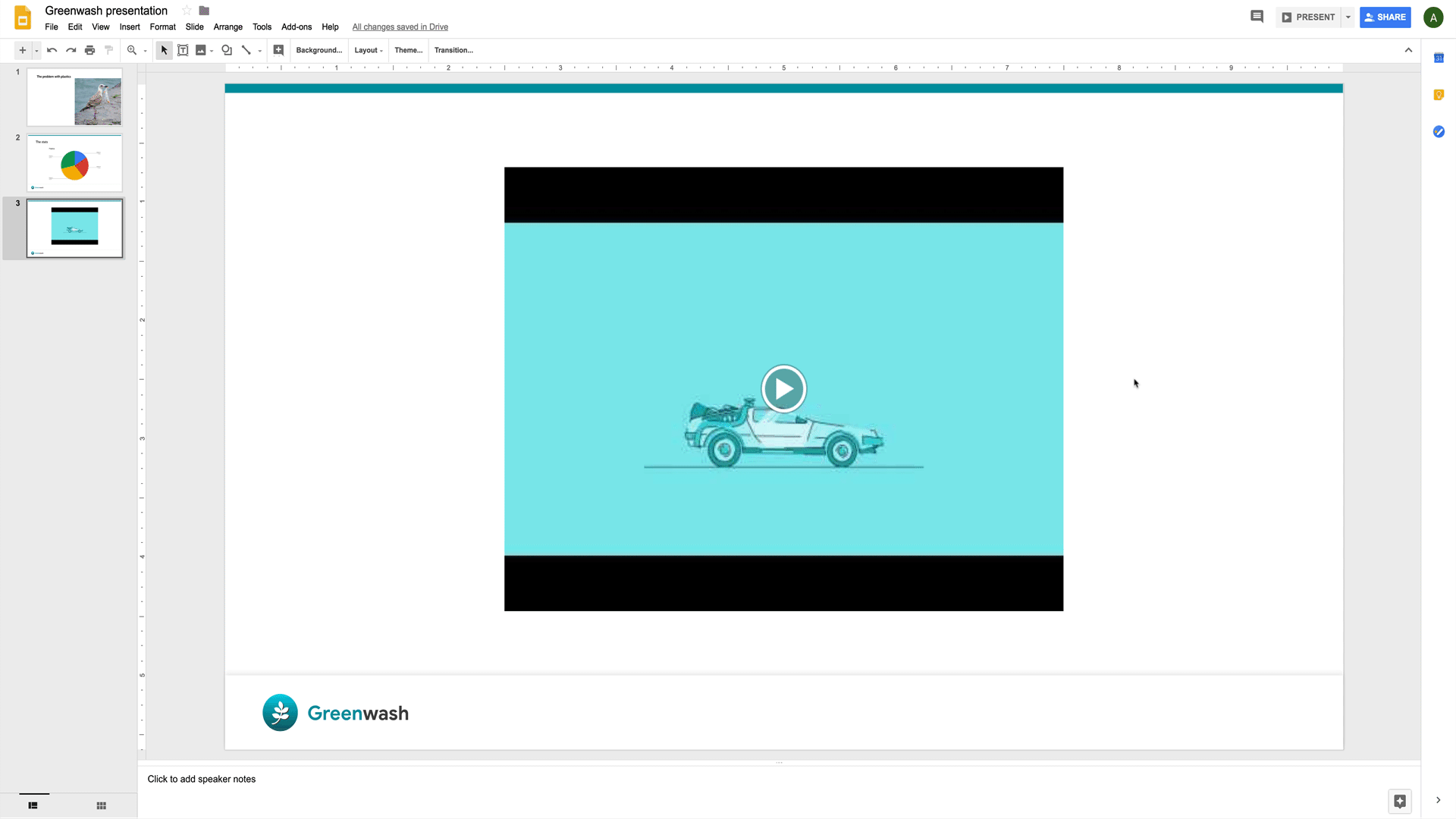Open the Format menu
Viewport: 1456px width, 819px height.
[x=163, y=27]
